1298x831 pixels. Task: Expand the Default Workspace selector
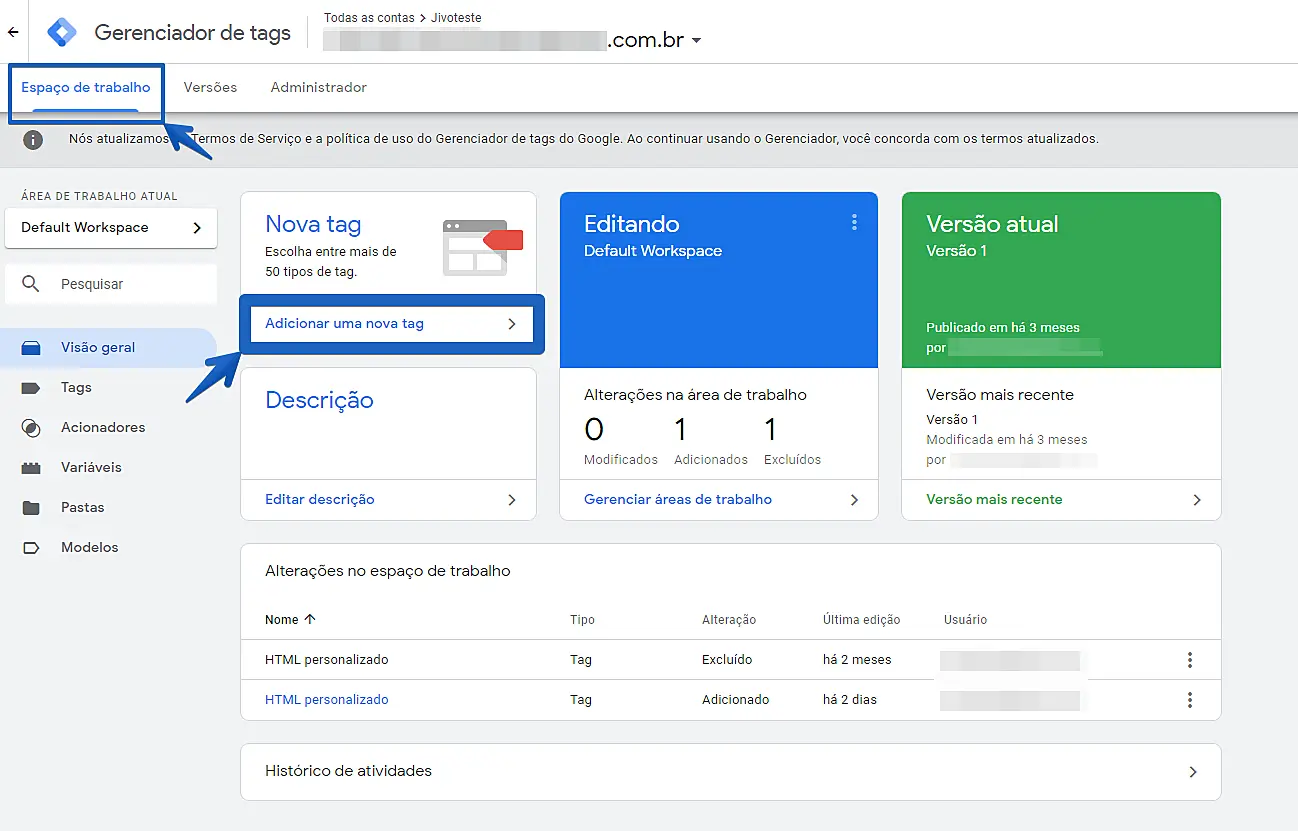coord(111,228)
